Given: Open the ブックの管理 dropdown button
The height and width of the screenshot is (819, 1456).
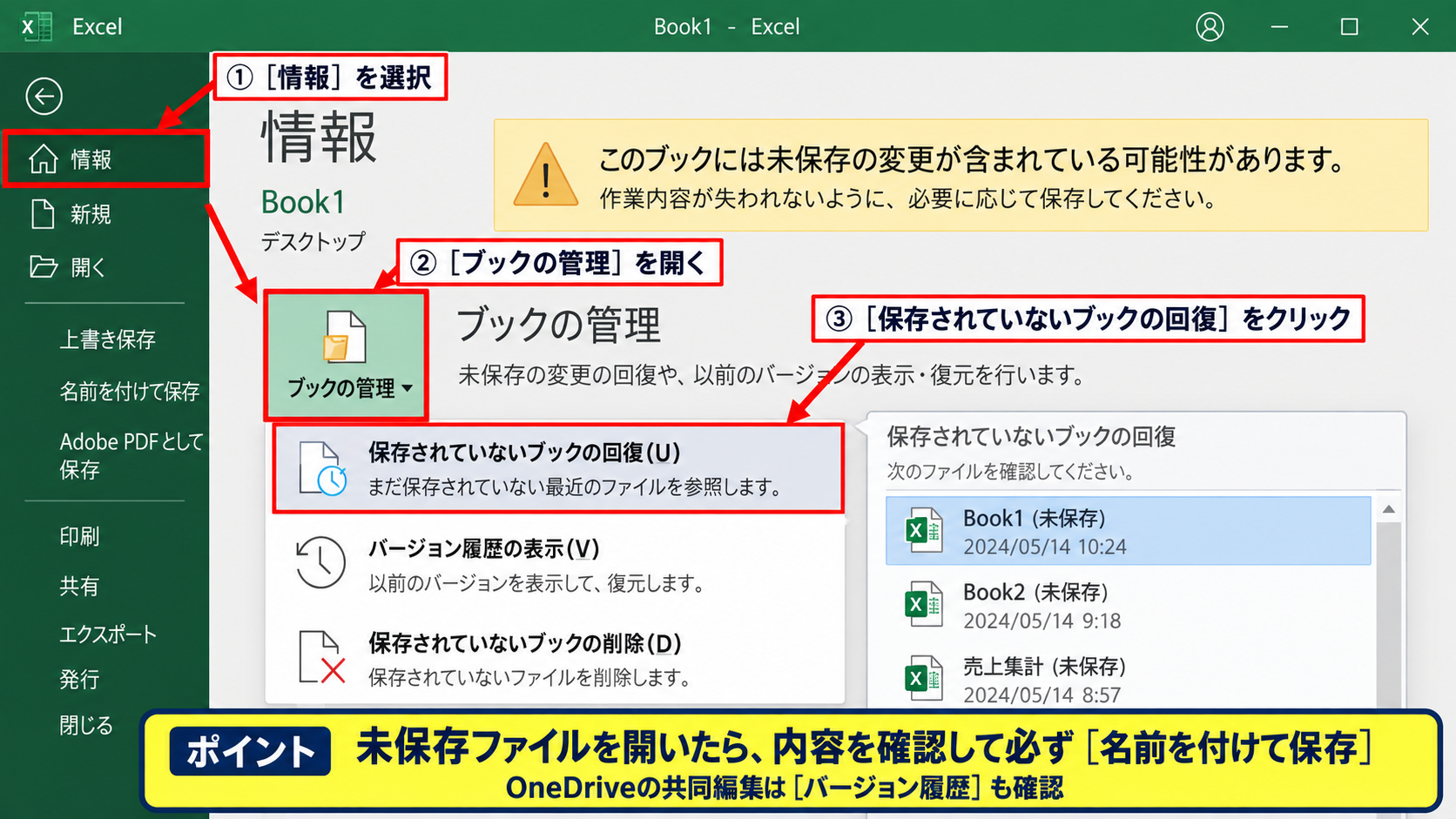Looking at the screenshot, I should [347, 355].
